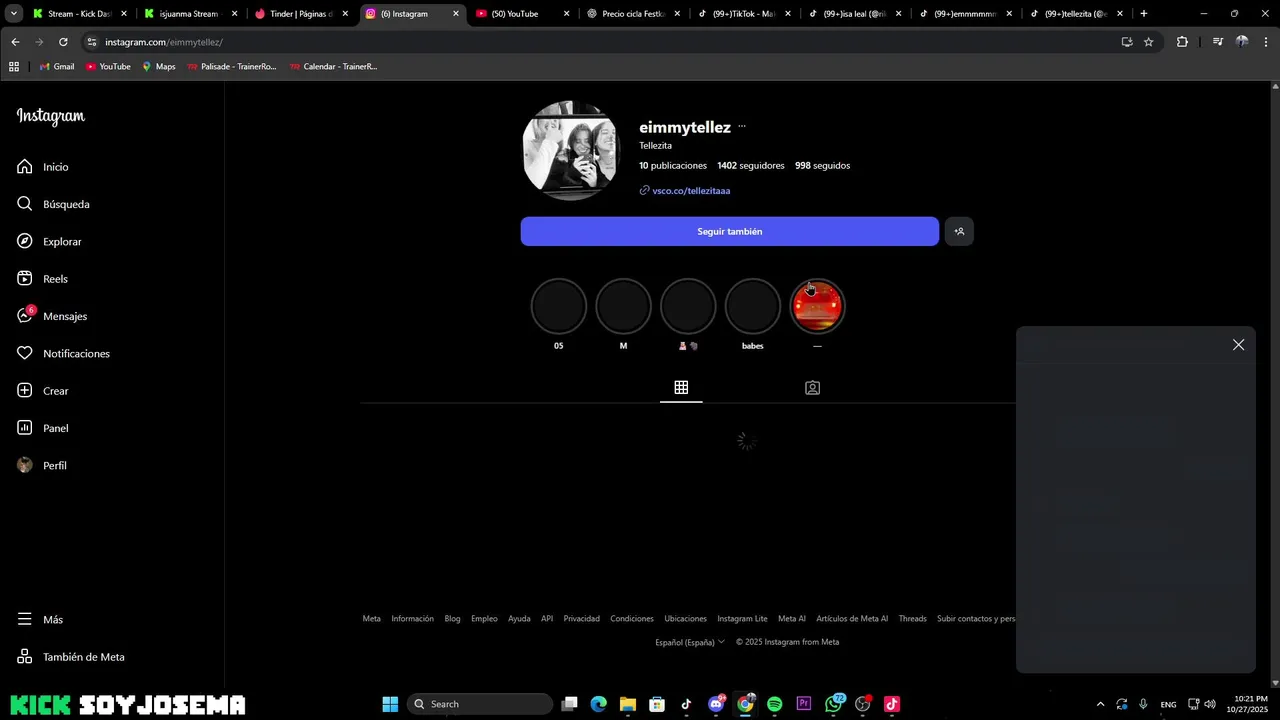Open the Gmail bookmark
This screenshot has height=720, width=1280.
pyautogui.click(x=57, y=67)
